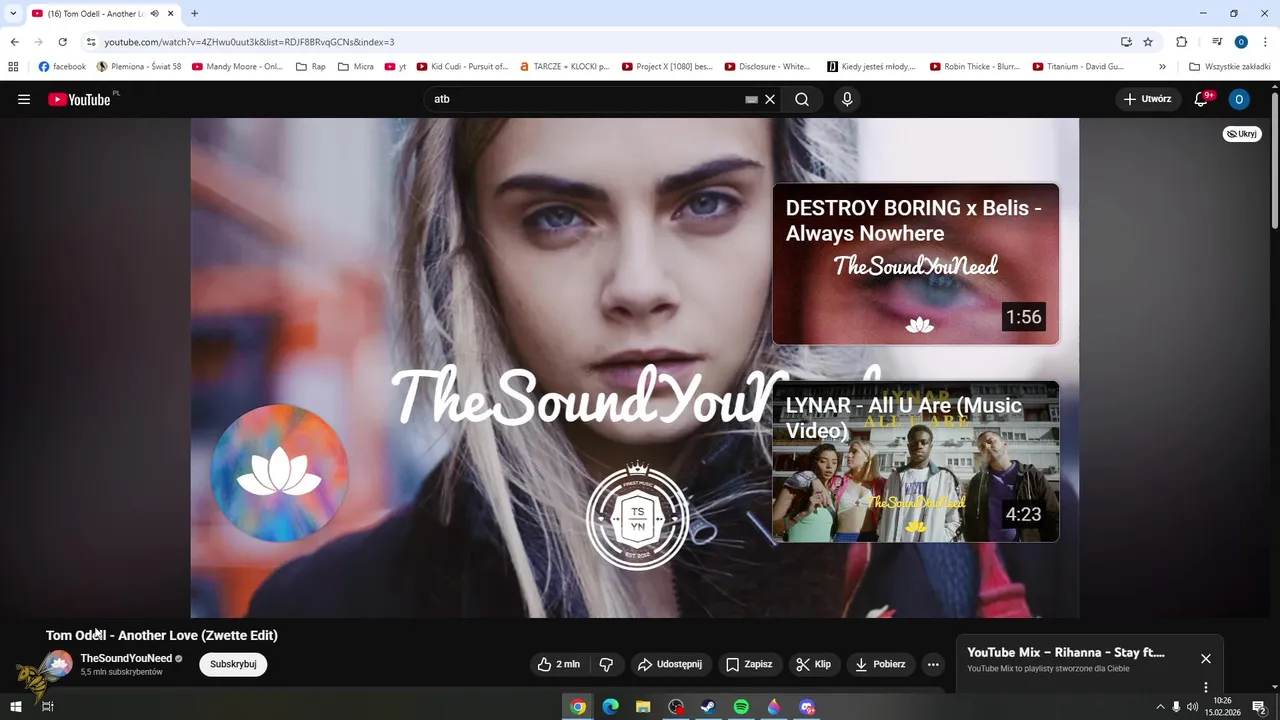Open Microsoft Edge from the taskbar

[x=610, y=707]
